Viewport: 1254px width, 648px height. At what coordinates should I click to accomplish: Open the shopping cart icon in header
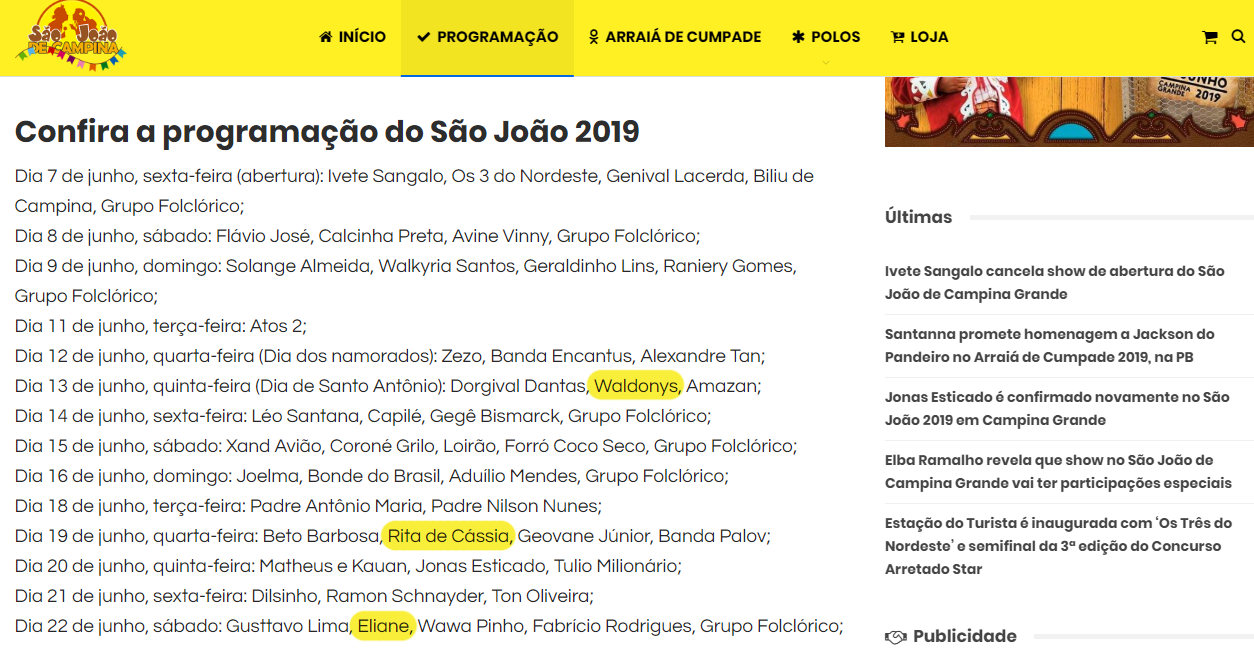[x=1210, y=37]
